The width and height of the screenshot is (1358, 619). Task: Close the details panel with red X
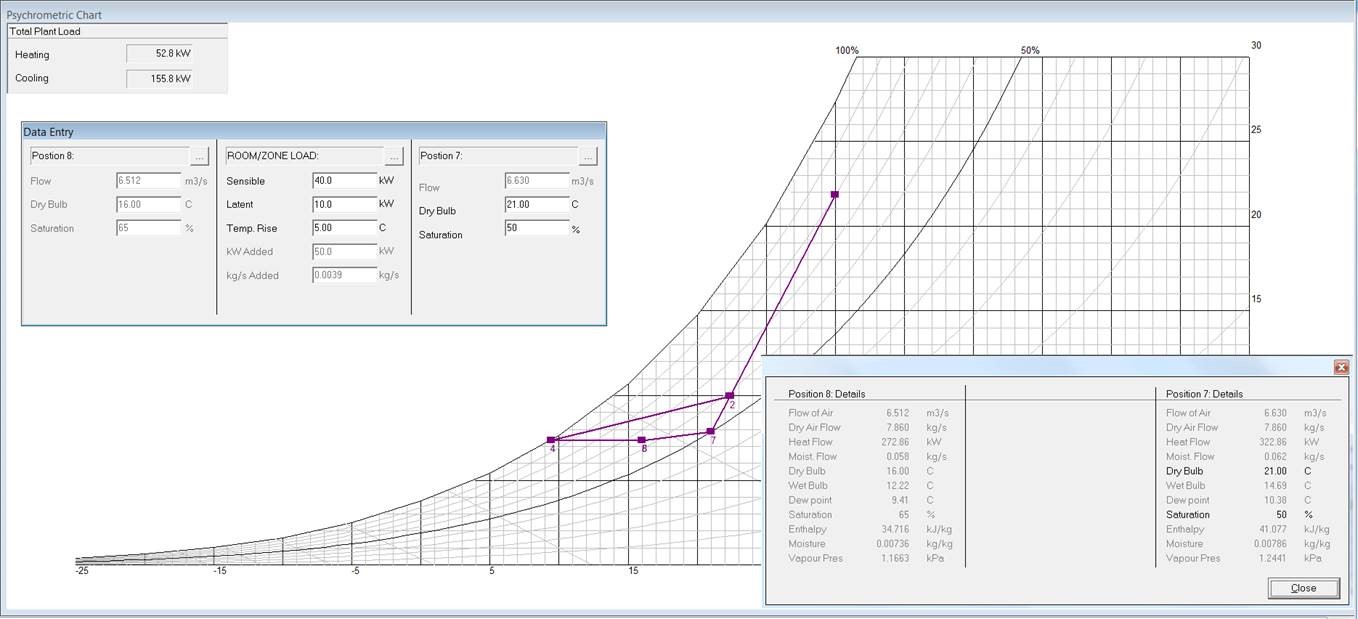[1341, 367]
